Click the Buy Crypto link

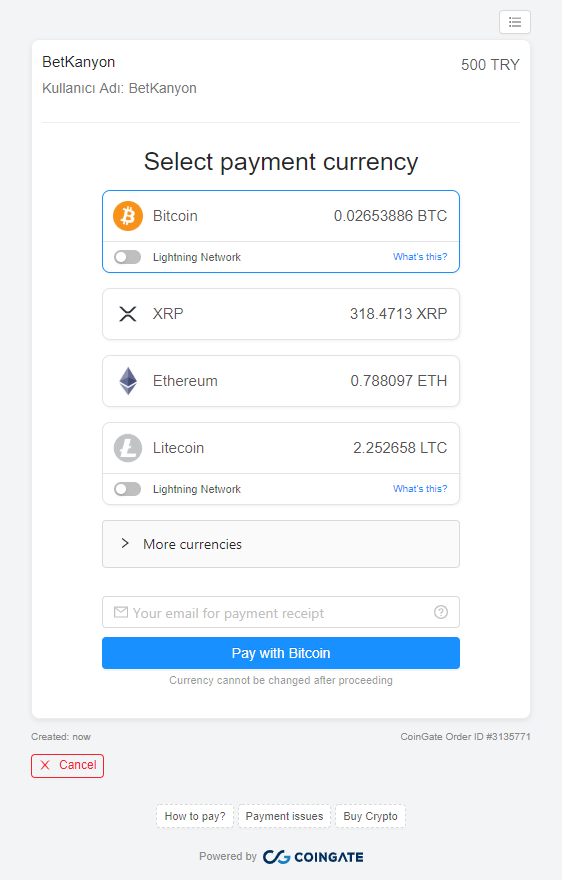pyautogui.click(x=371, y=816)
